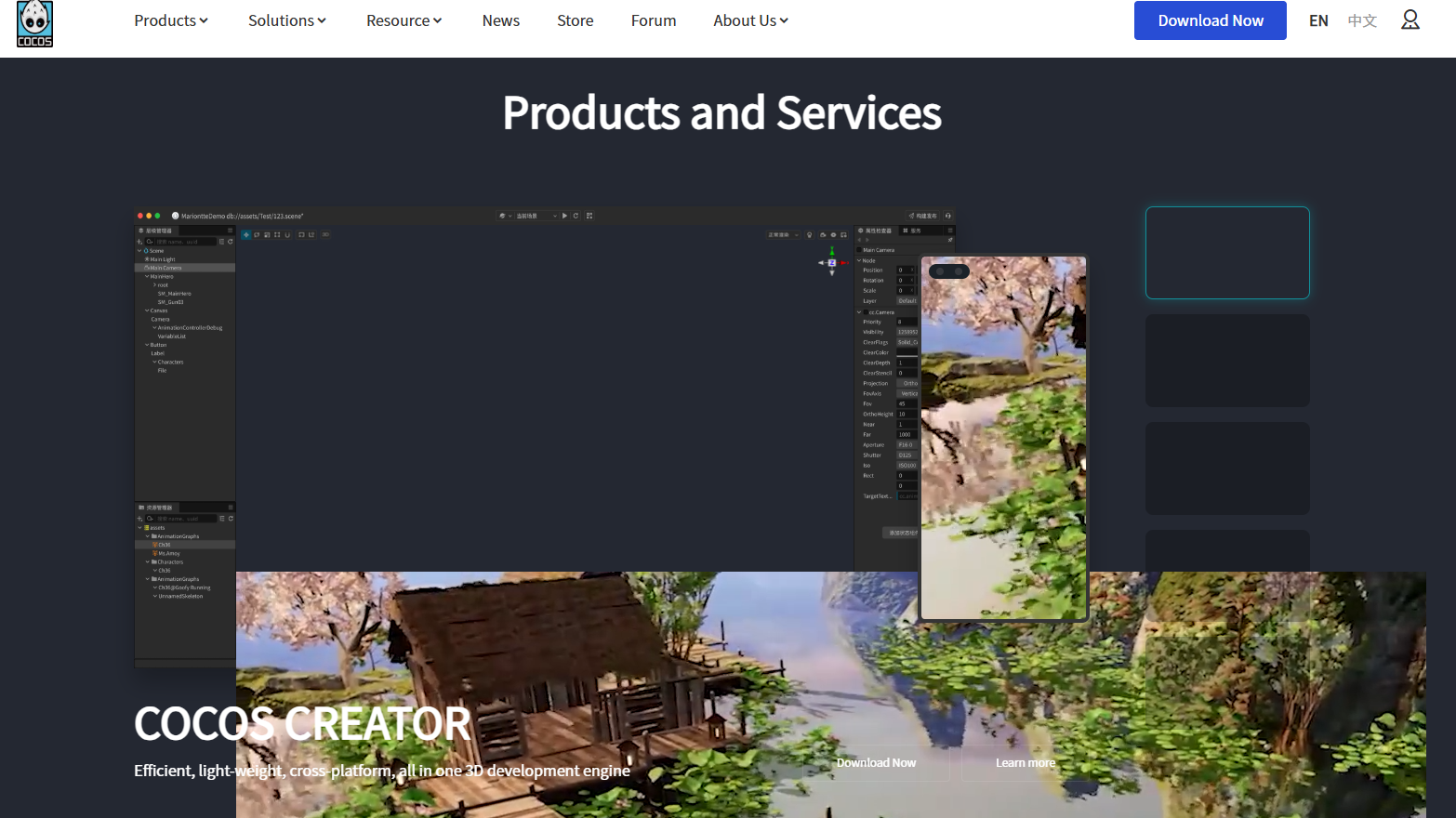Open the user account icon
Screen dimensions: 1456x818
click(1410, 20)
